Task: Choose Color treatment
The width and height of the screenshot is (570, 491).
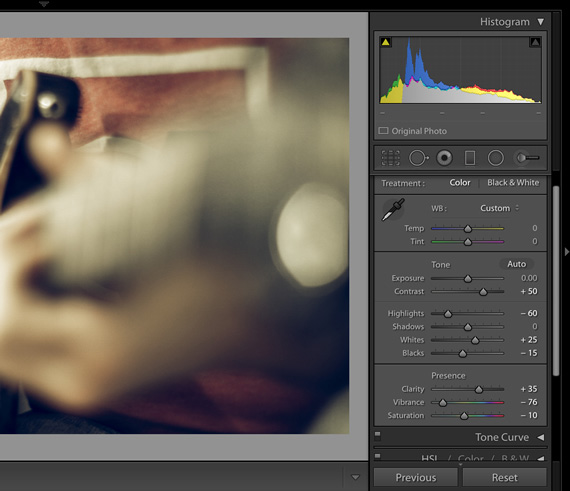Action: click(x=460, y=182)
